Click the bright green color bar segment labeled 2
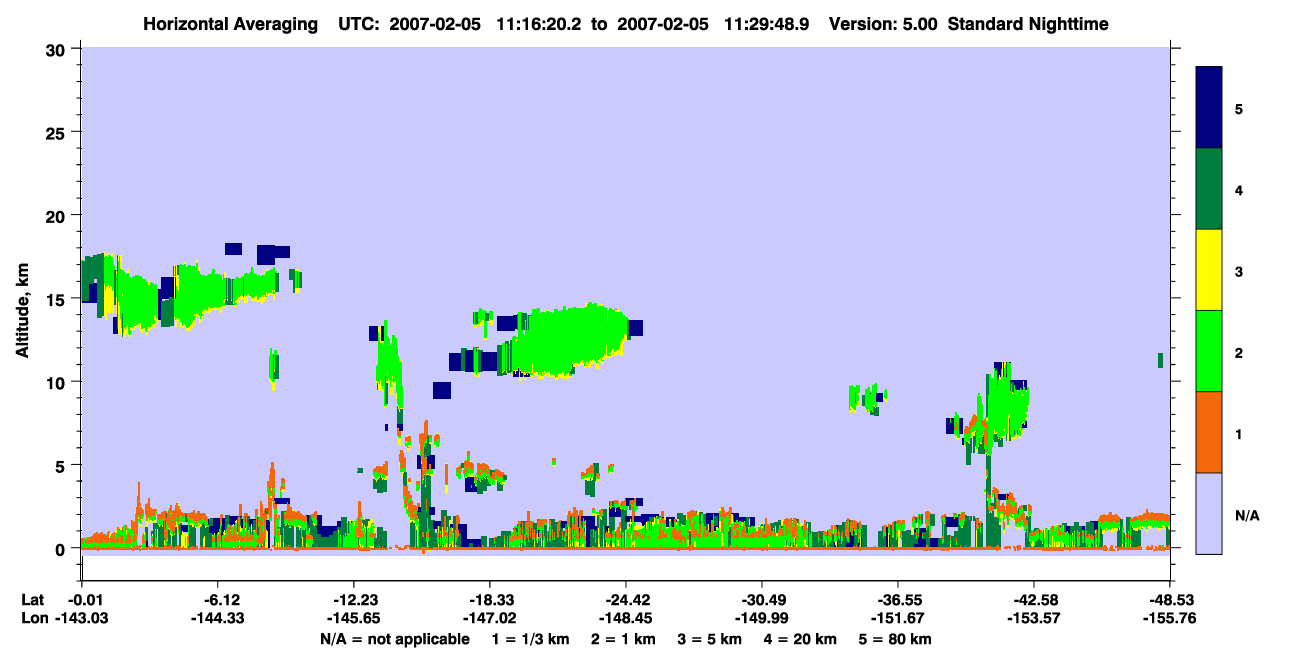Screen dimensions: 1300x667 tap(1209, 351)
